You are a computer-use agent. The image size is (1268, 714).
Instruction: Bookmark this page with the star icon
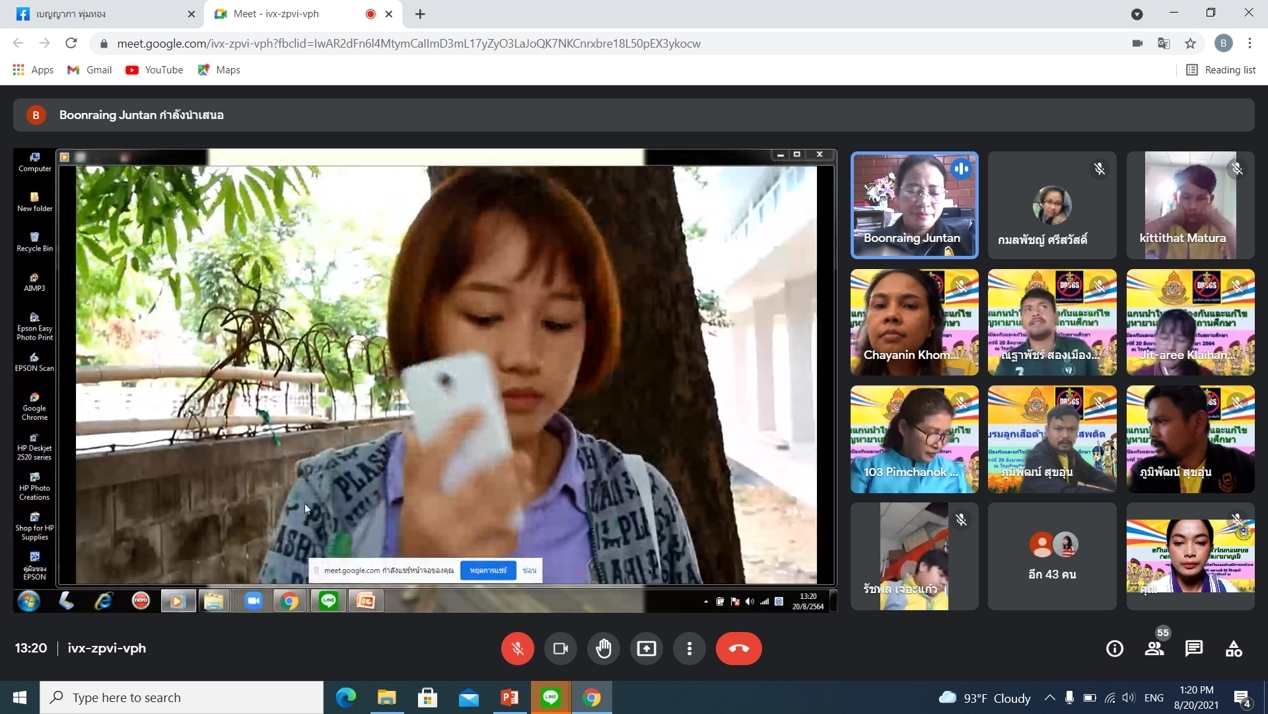coord(1190,43)
